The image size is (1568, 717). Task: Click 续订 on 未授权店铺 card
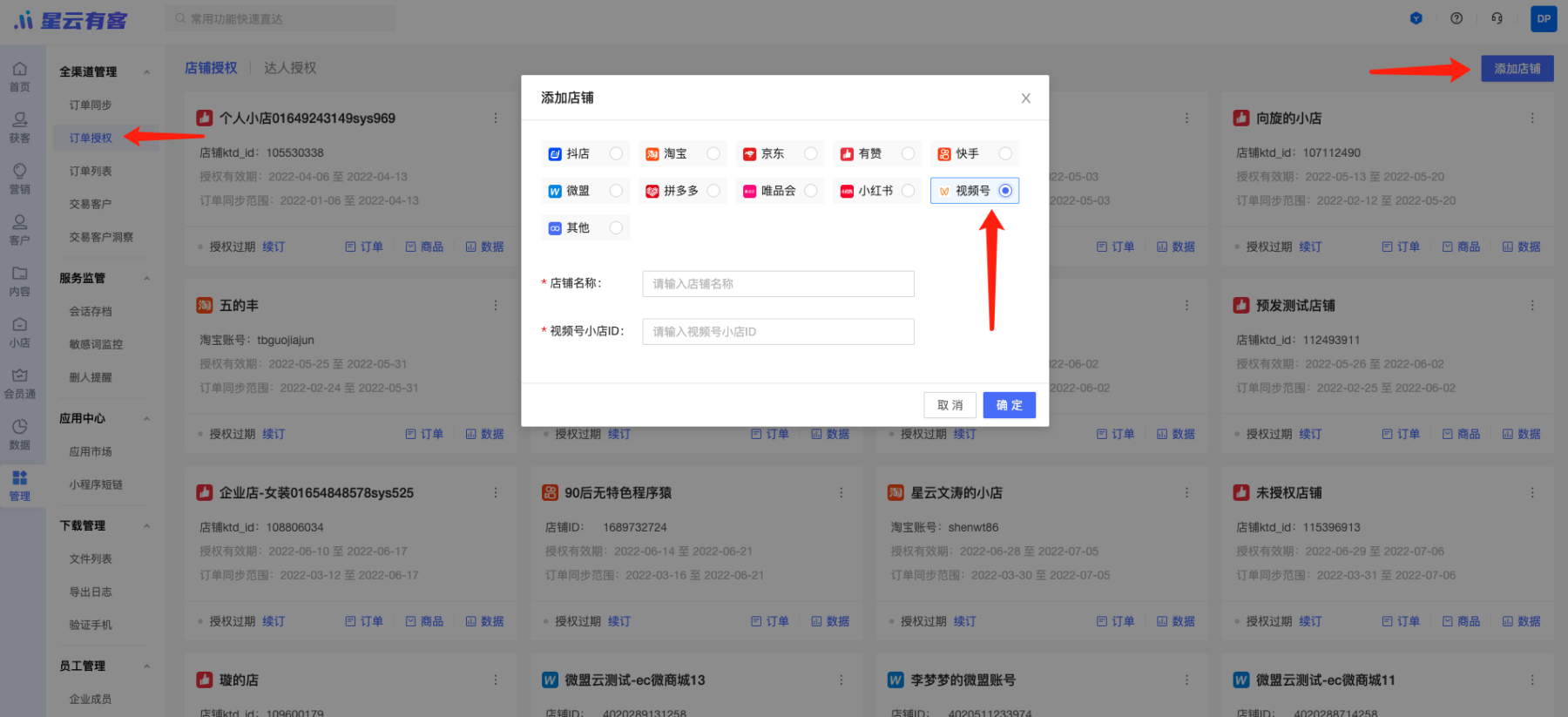(x=1310, y=622)
